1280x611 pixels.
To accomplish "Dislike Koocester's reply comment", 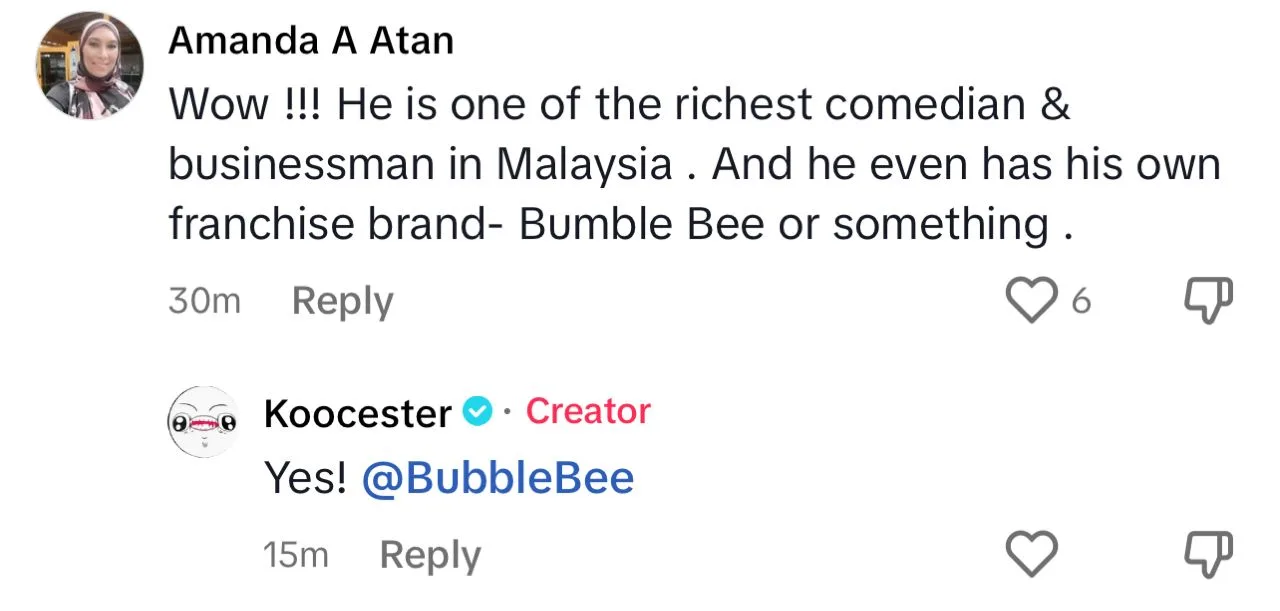I will coord(1208,554).
